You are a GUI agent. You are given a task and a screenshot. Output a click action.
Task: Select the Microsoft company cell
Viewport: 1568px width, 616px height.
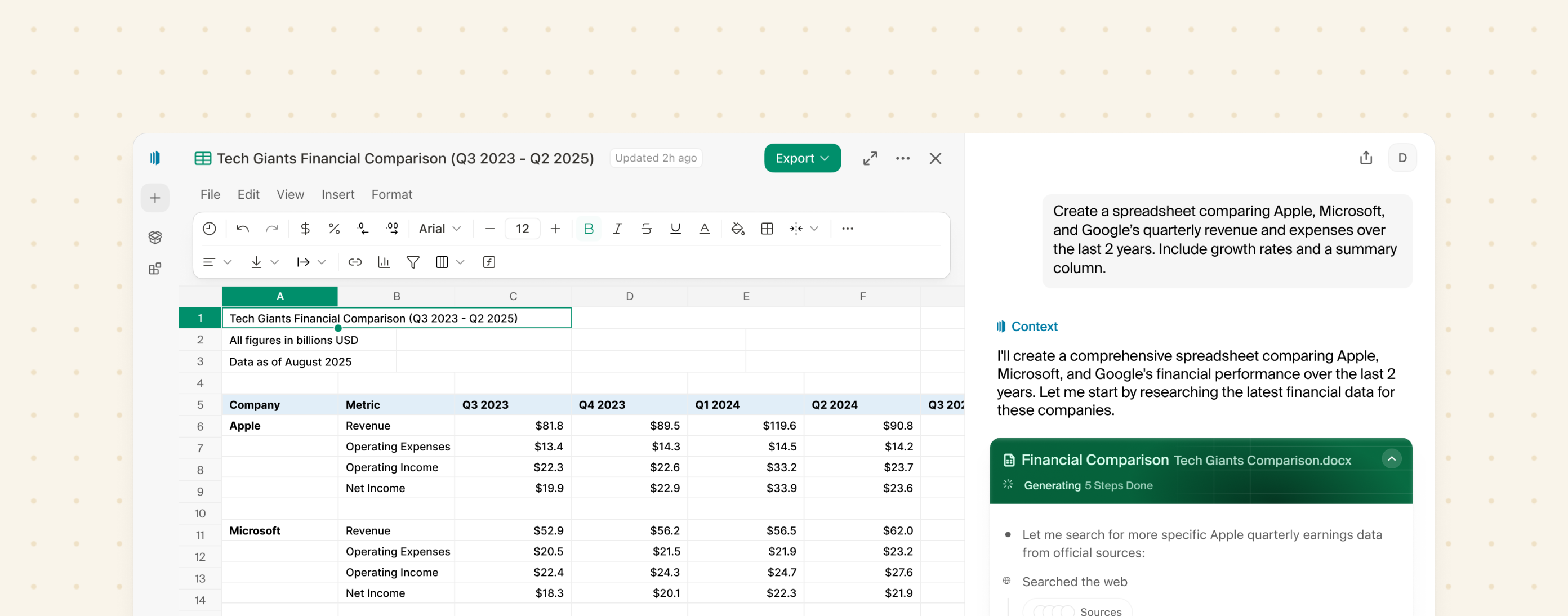(x=280, y=531)
